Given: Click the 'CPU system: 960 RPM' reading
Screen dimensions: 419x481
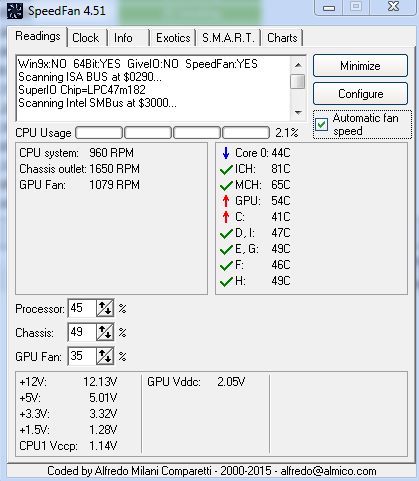Looking at the screenshot, I should tap(76, 153).
